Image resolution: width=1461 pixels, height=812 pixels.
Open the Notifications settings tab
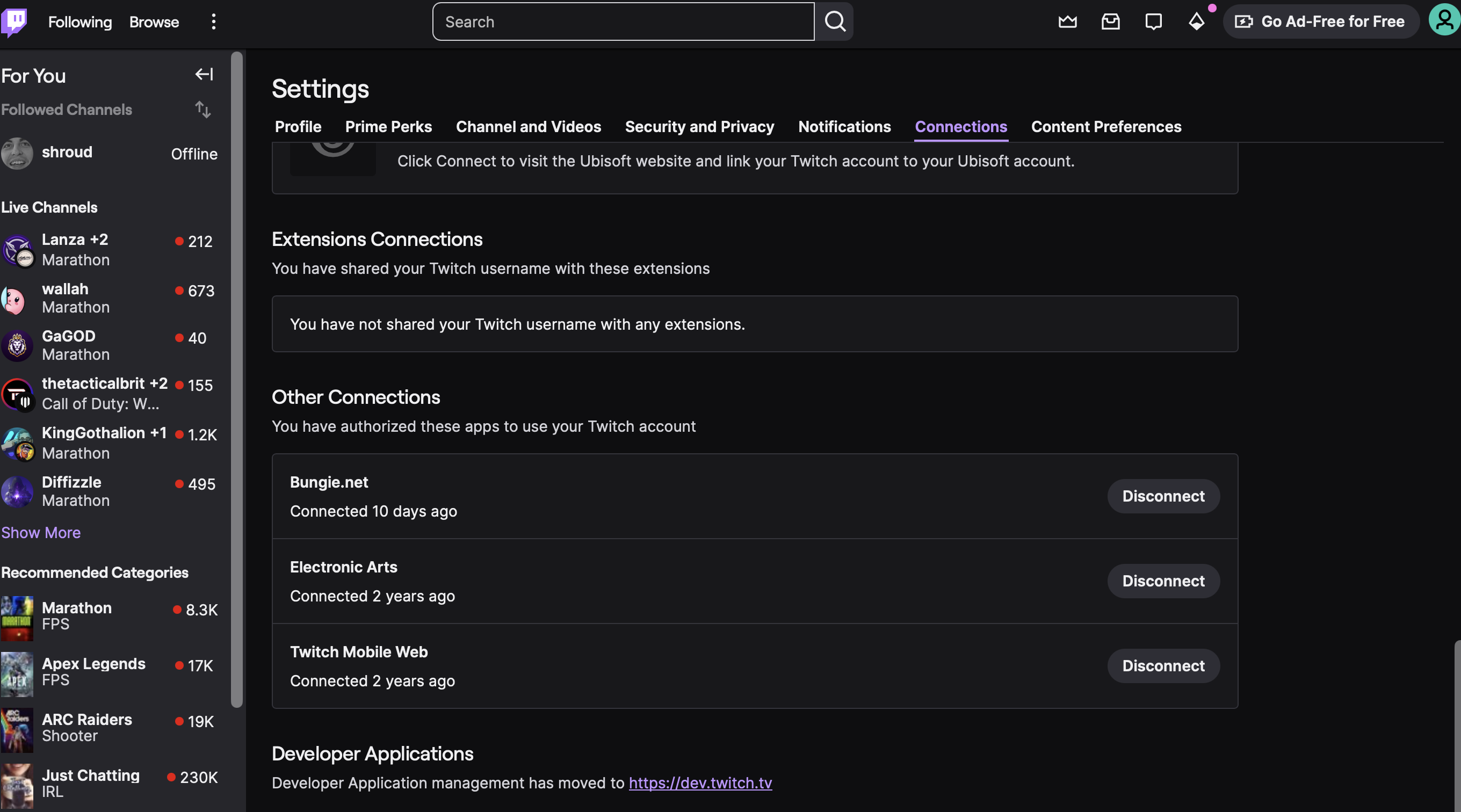[844, 126]
